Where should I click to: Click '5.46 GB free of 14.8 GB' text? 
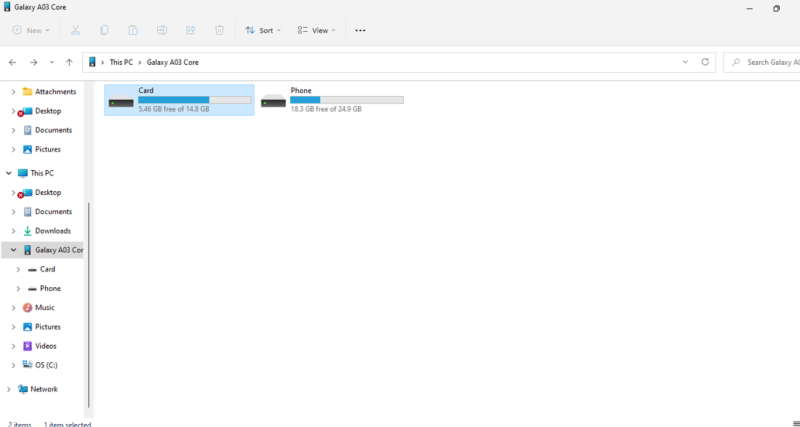click(173, 109)
